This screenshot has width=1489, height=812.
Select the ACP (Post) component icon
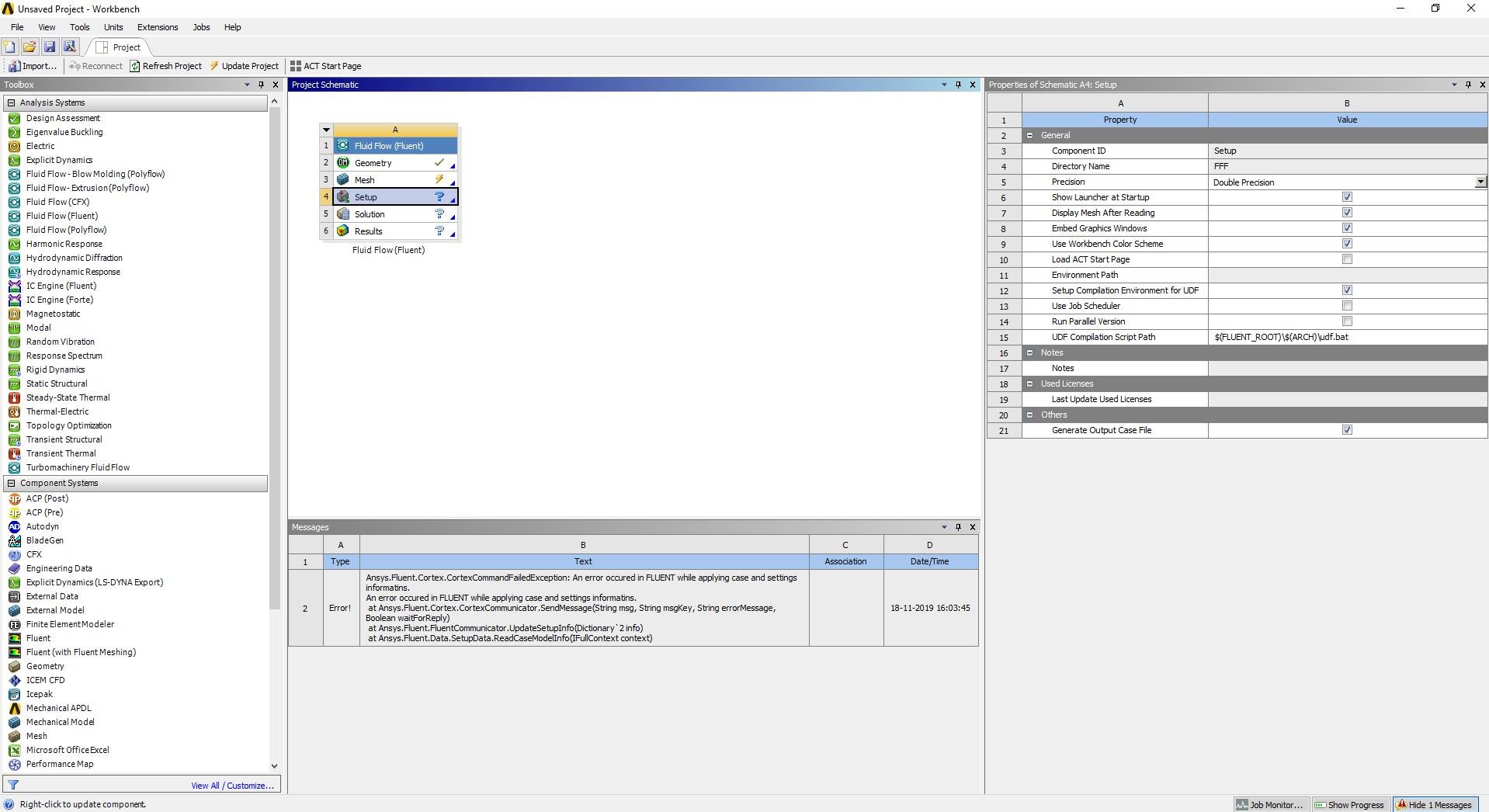tap(14, 498)
